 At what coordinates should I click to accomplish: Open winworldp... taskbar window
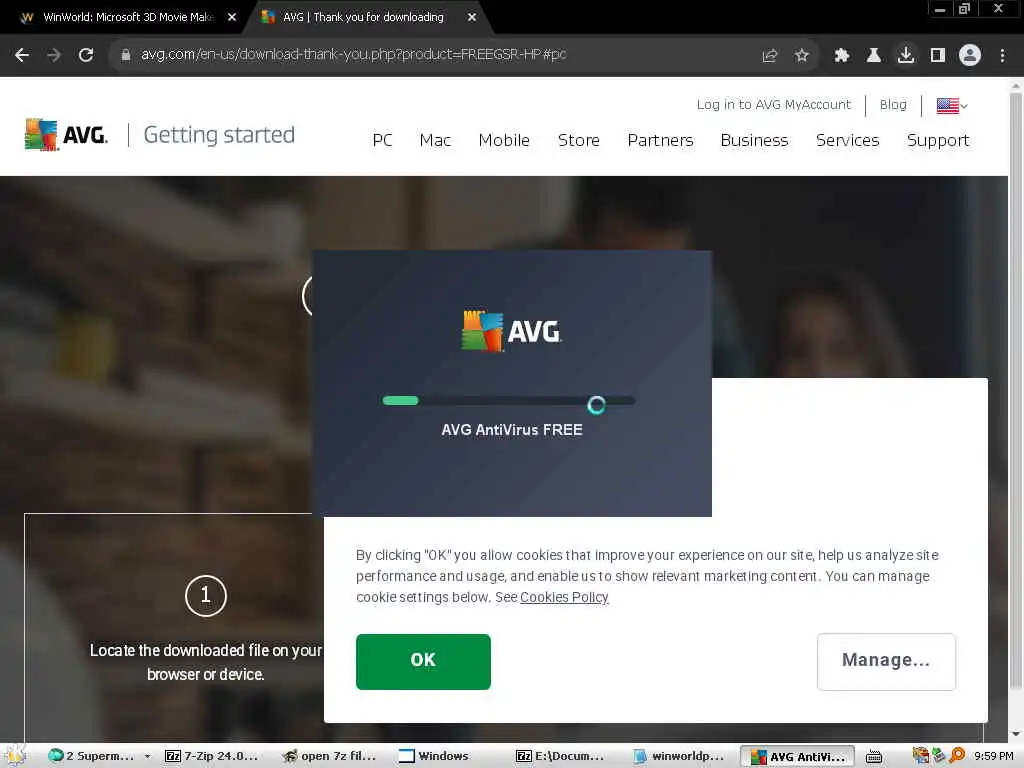point(679,756)
